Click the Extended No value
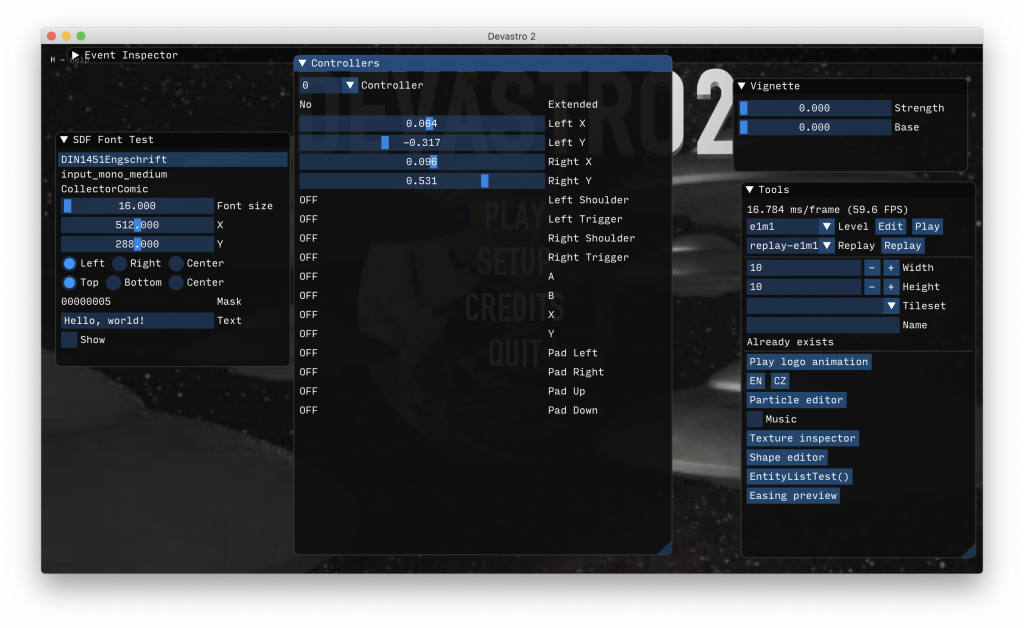The height and width of the screenshot is (628, 1024). (306, 104)
